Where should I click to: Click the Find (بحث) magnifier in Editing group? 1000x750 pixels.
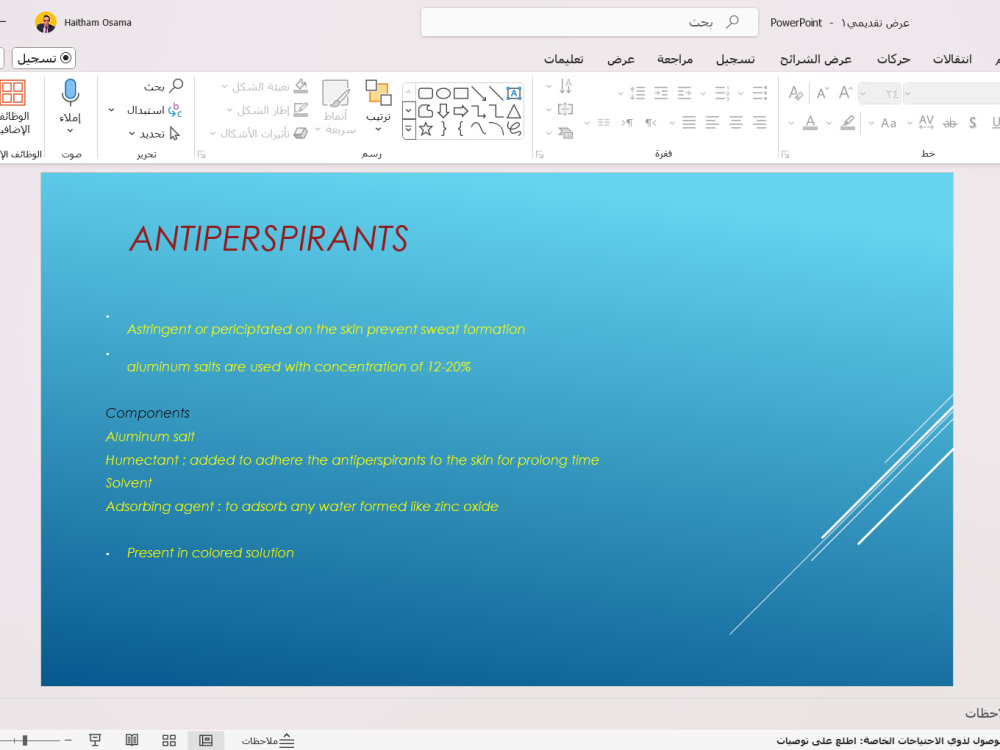coord(164,86)
